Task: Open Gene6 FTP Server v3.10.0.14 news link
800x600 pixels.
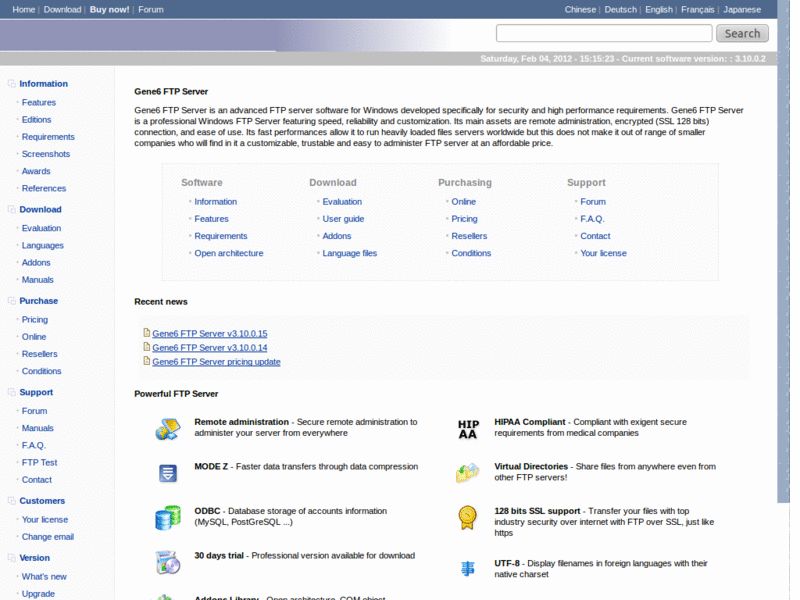Action: click(x=210, y=347)
